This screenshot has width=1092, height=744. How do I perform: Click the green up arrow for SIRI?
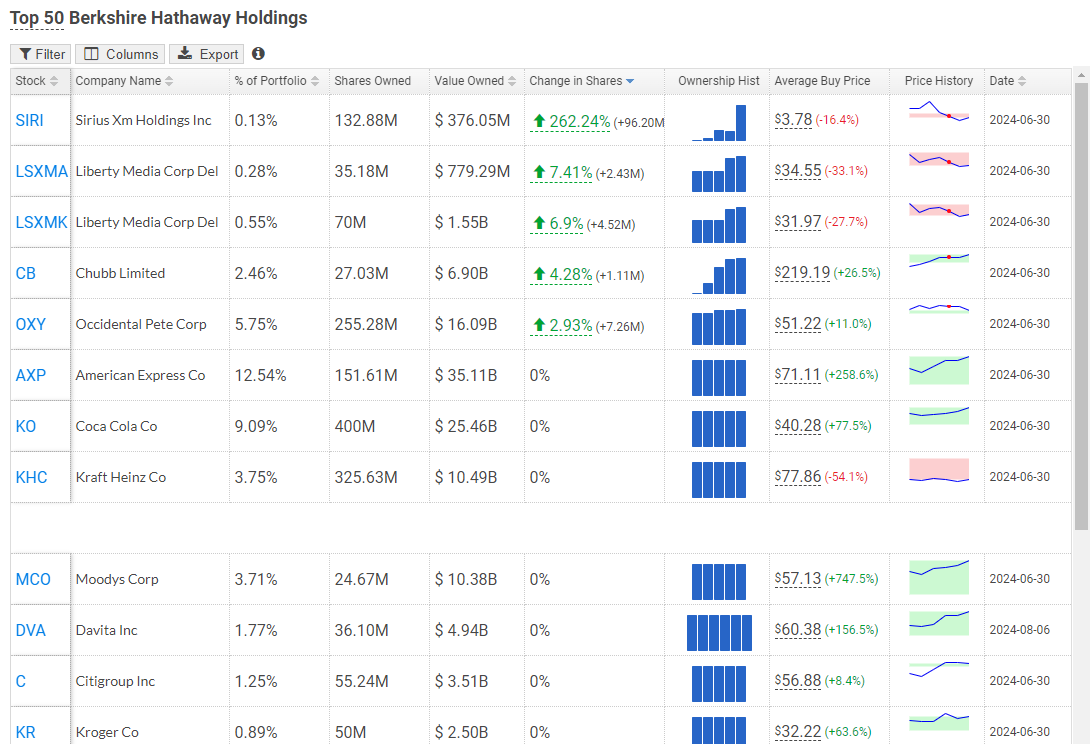[538, 121]
